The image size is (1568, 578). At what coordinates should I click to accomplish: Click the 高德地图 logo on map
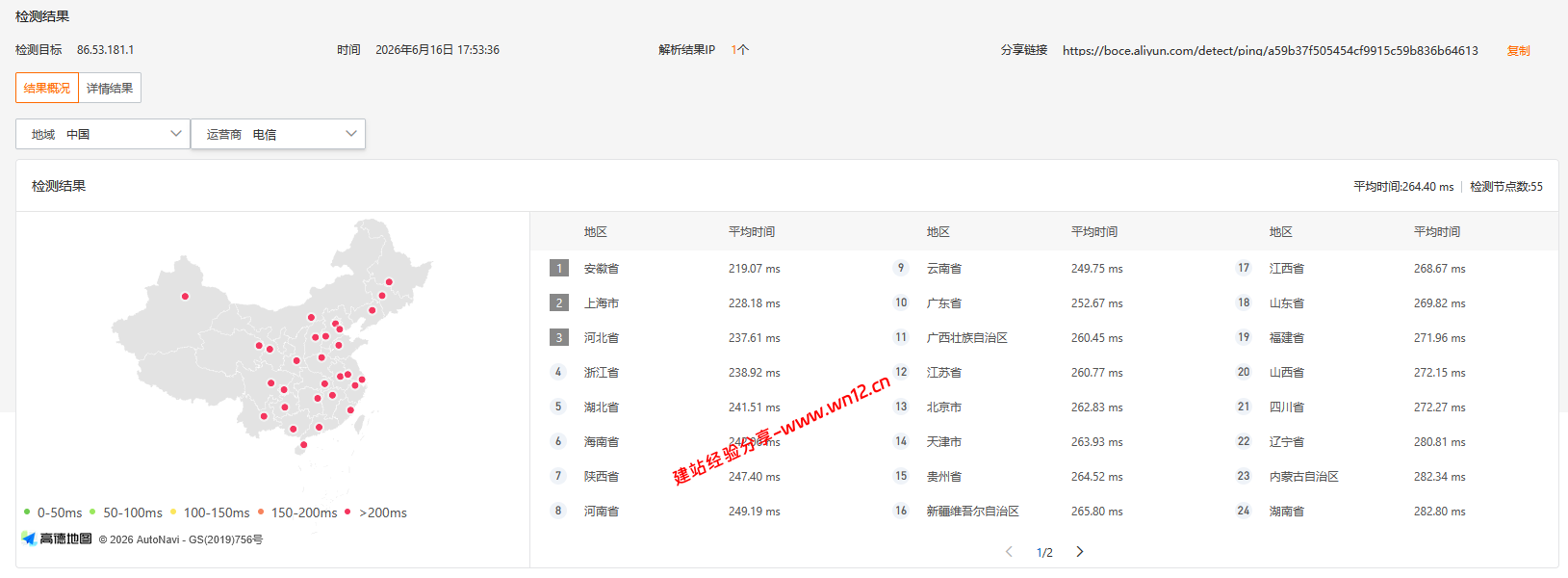coord(57,539)
